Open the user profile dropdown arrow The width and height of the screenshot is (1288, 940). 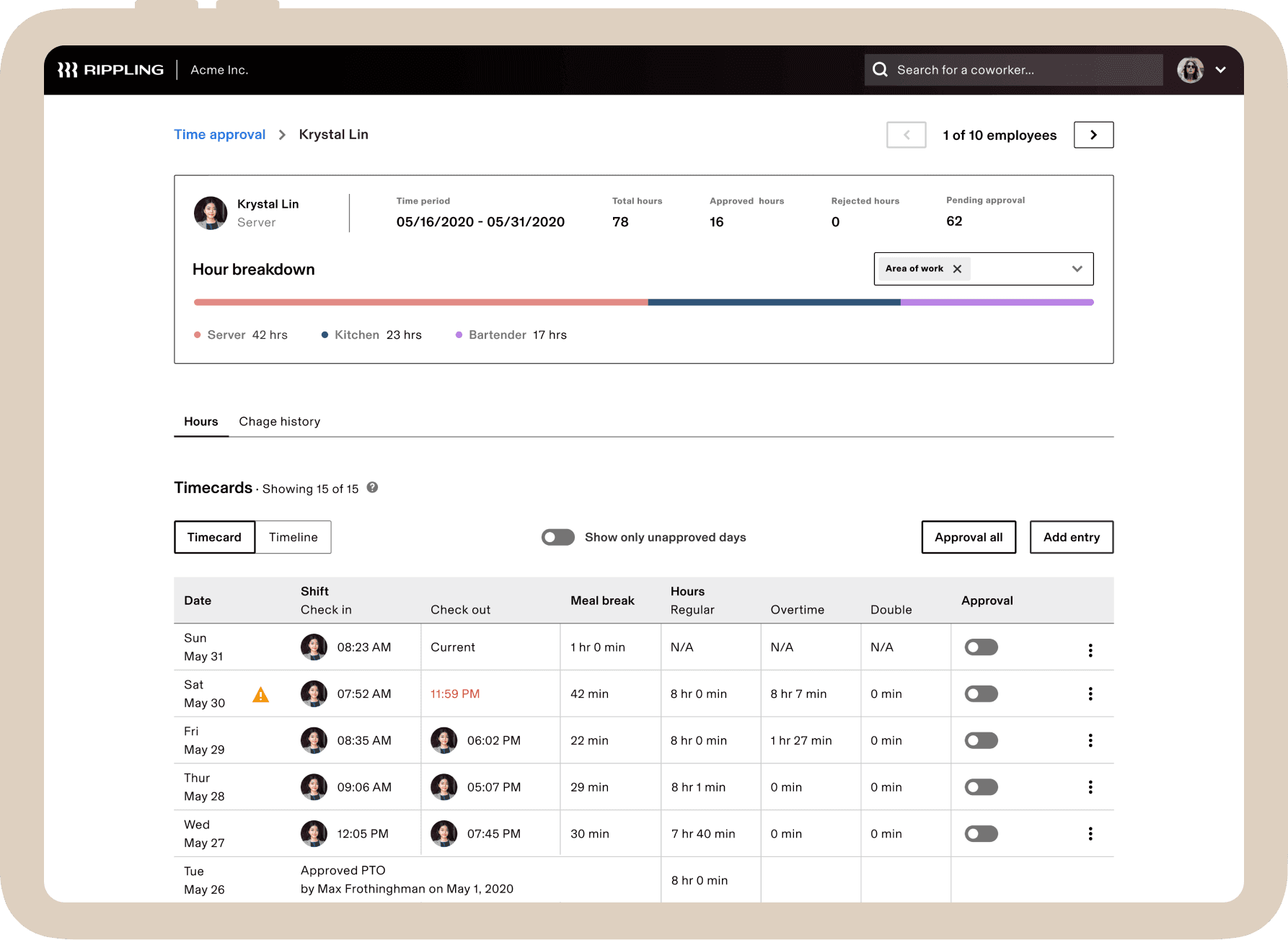1220,70
